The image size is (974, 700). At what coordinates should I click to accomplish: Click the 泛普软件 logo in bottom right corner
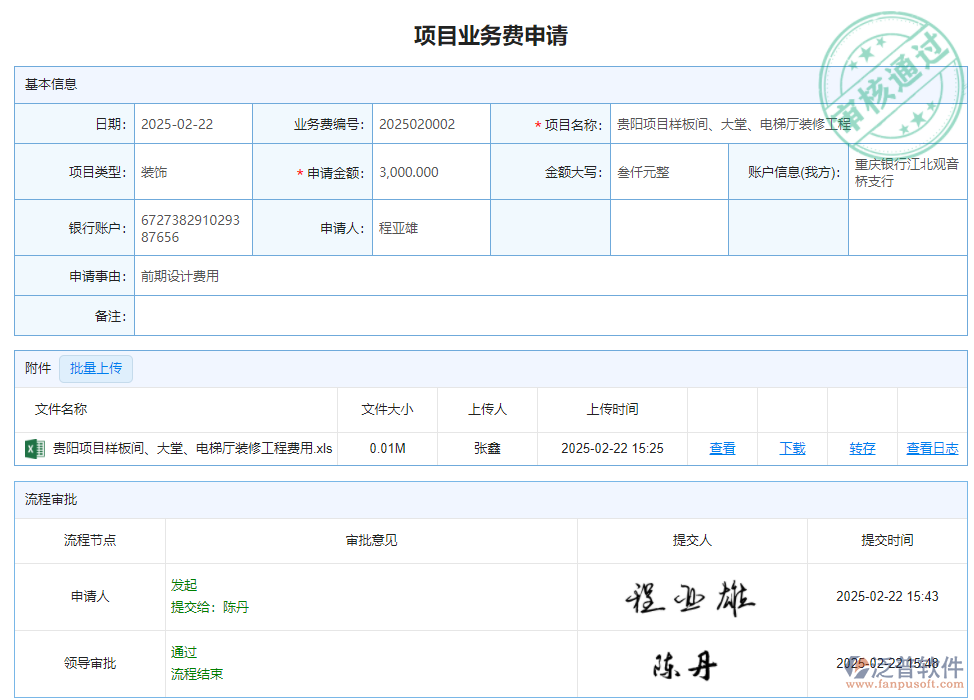point(914,676)
